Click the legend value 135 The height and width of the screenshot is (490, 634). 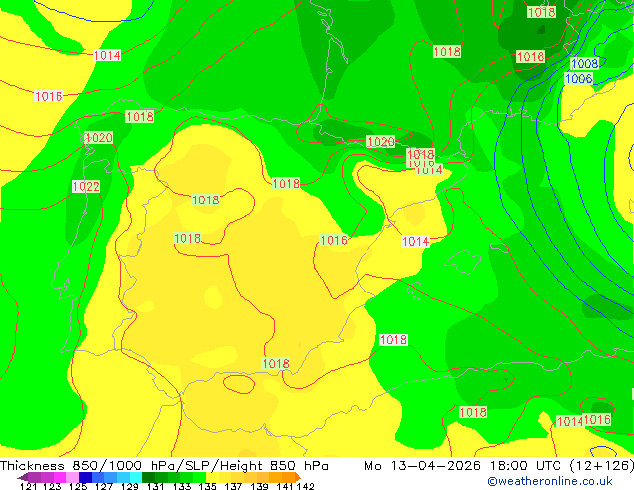point(207,486)
